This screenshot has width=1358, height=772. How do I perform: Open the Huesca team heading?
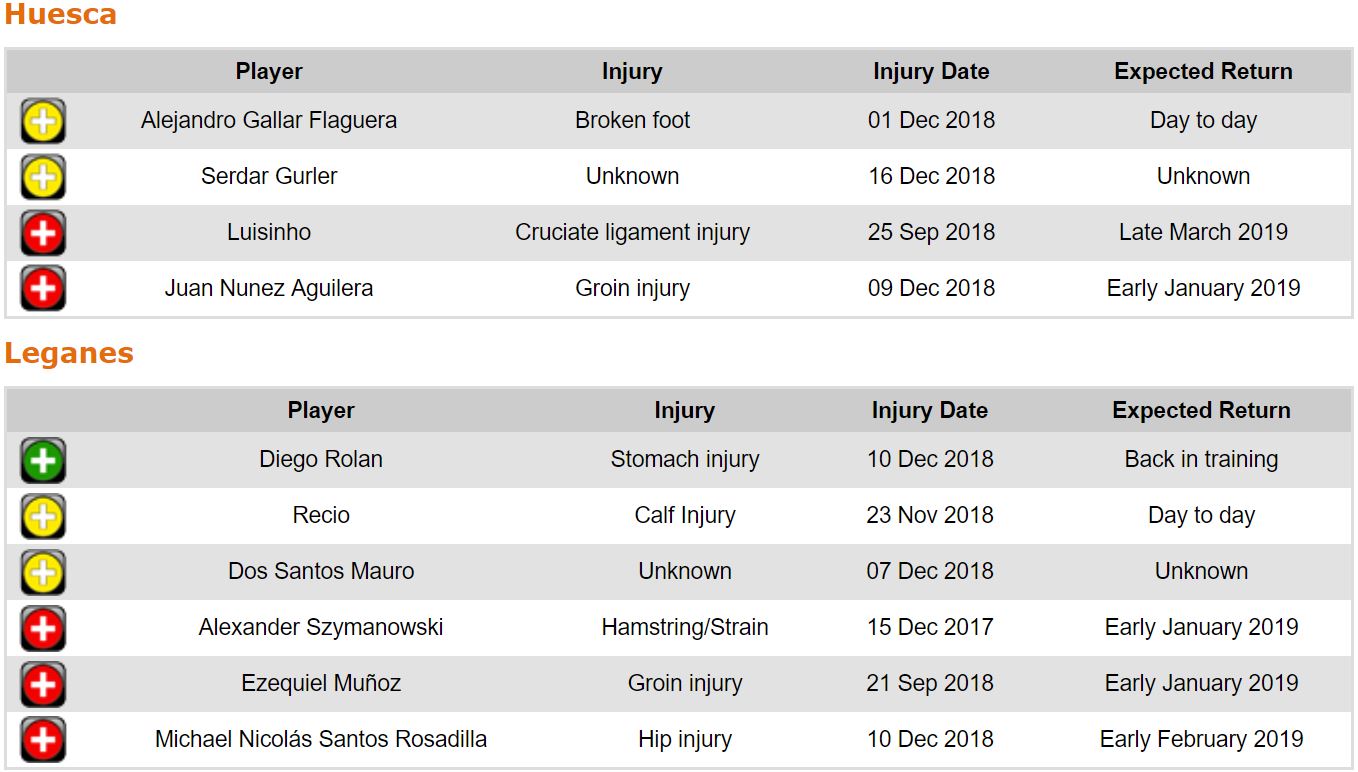[x=61, y=15]
